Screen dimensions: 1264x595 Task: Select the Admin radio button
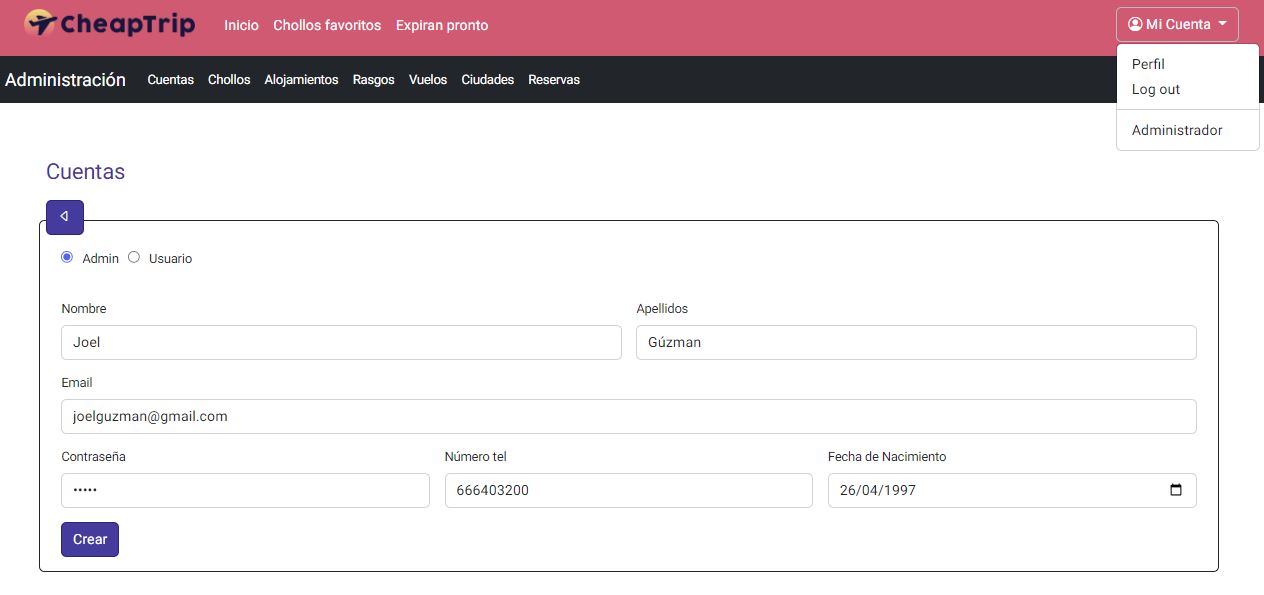pyautogui.click(x=67, y=257)
